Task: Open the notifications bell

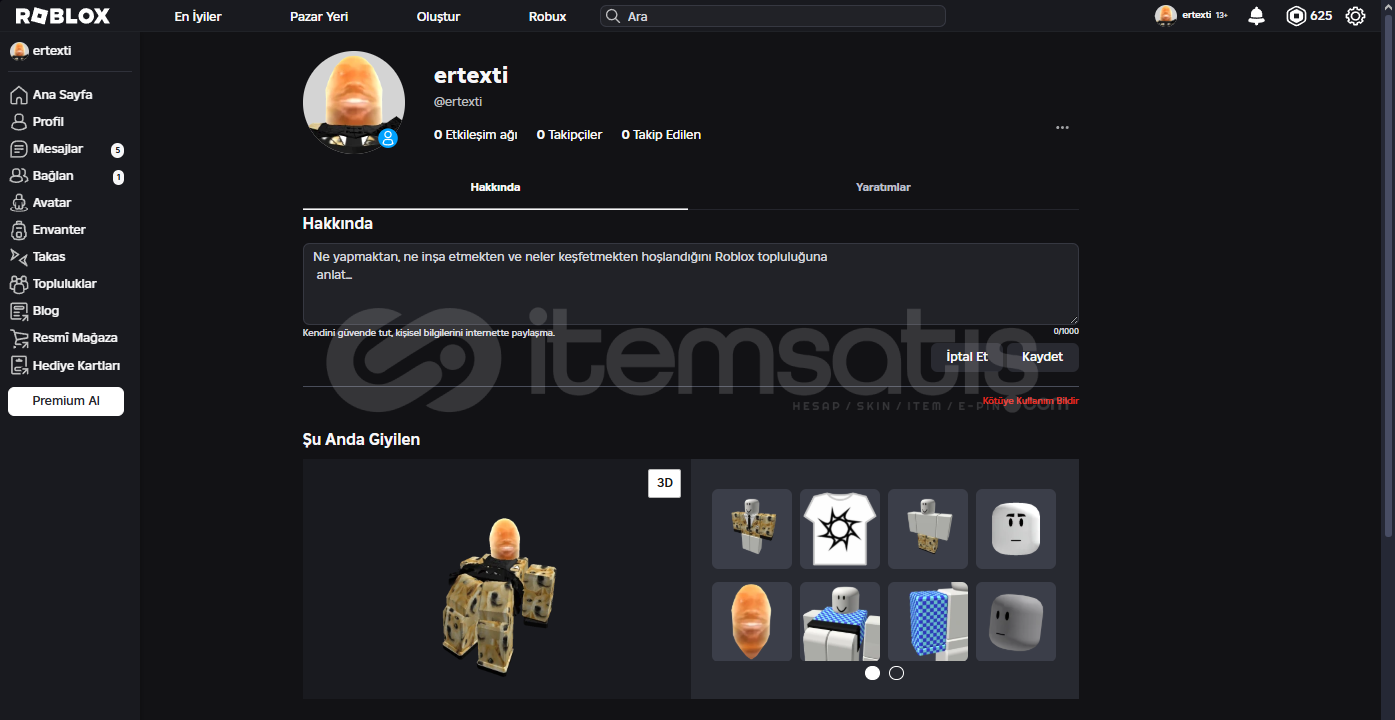Action: tap(1257, 16)
